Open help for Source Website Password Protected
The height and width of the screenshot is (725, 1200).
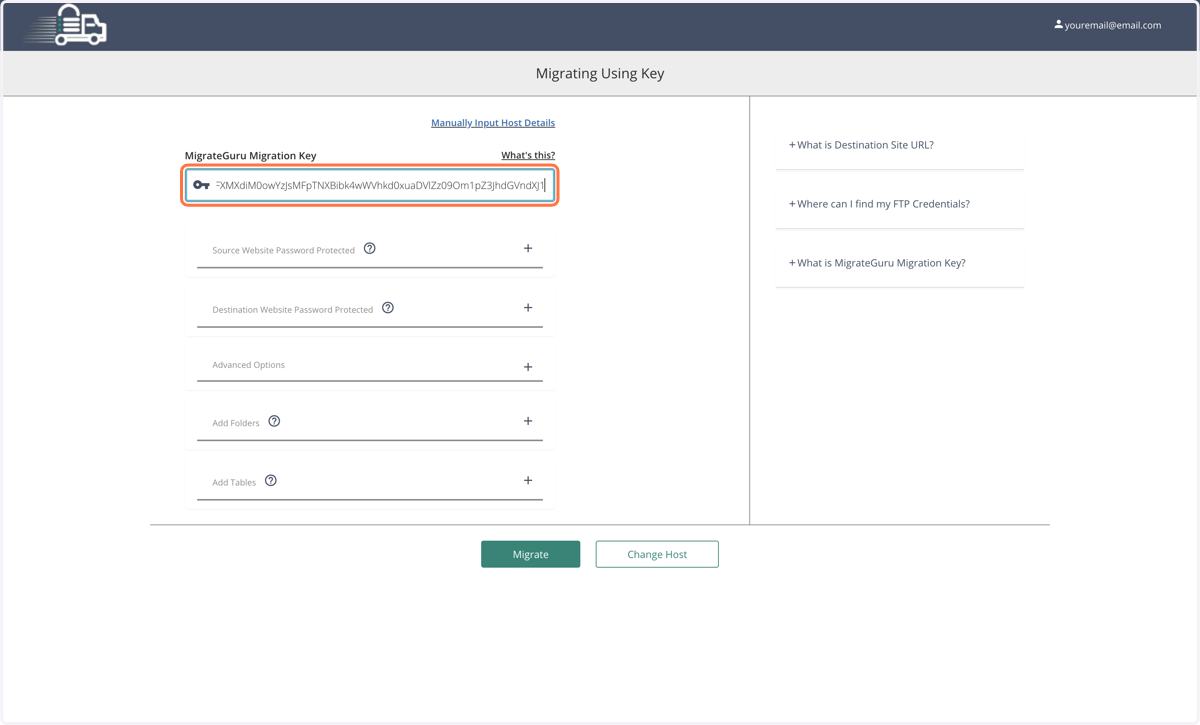coord(370,249)
